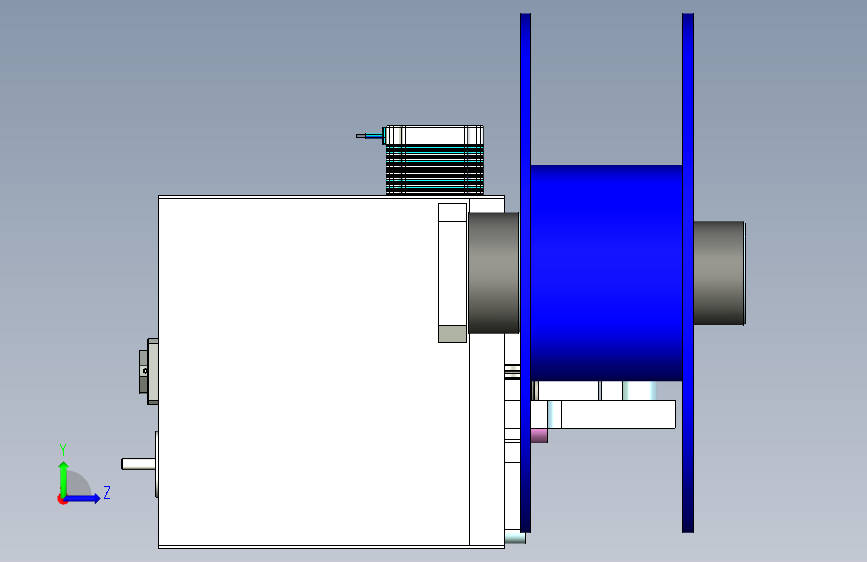Viewport: 867px width, 562px height.
Task: Select the gray connector on housing's left side
Action: 149,371
